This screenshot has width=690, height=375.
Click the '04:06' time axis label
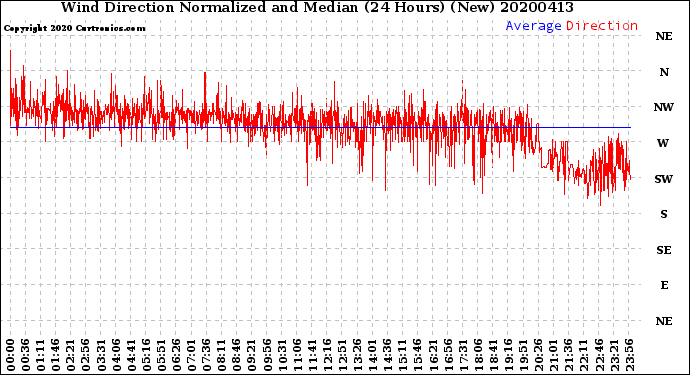coord(116,356)
